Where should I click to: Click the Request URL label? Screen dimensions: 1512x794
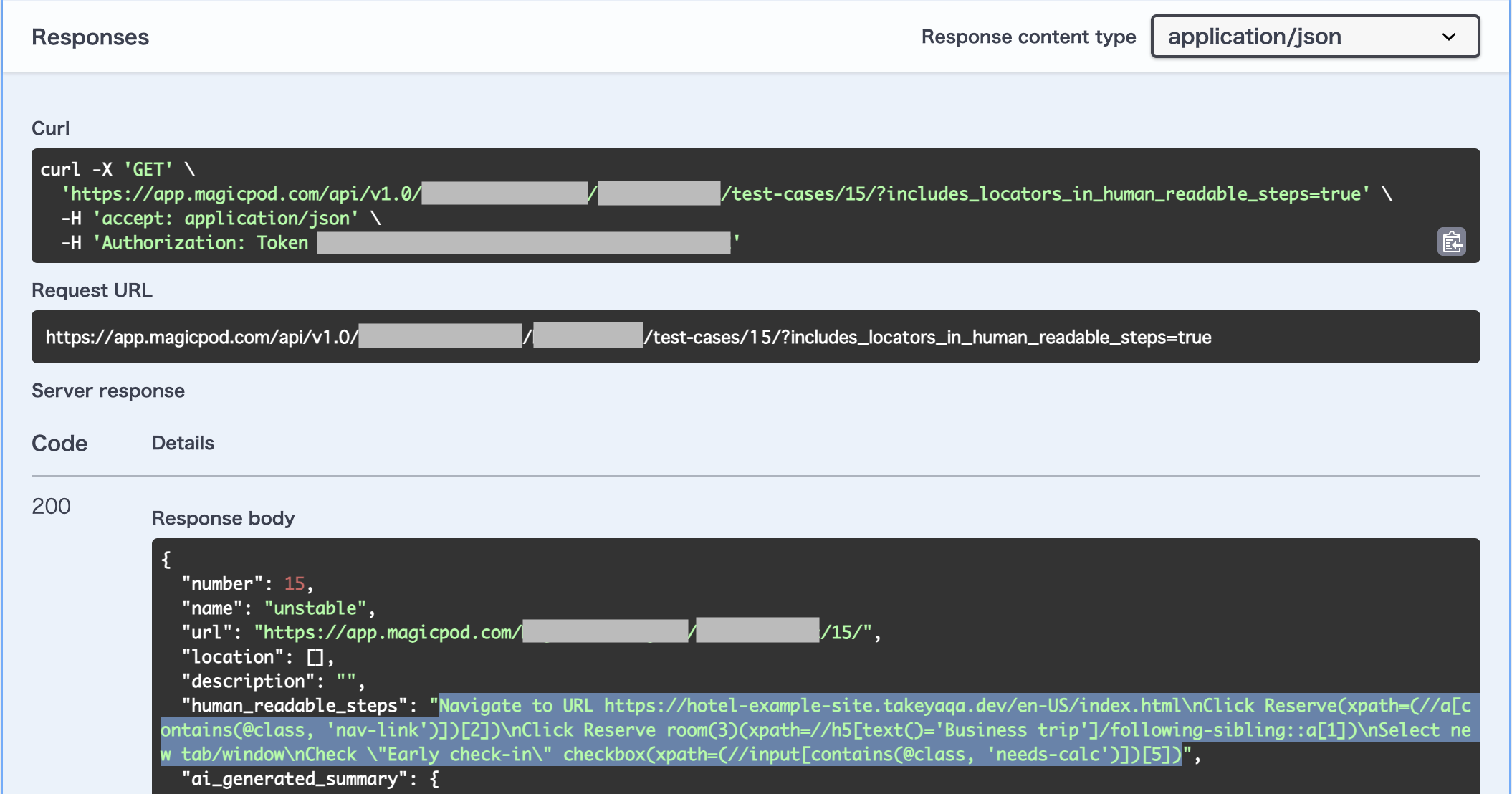(92, 290)
